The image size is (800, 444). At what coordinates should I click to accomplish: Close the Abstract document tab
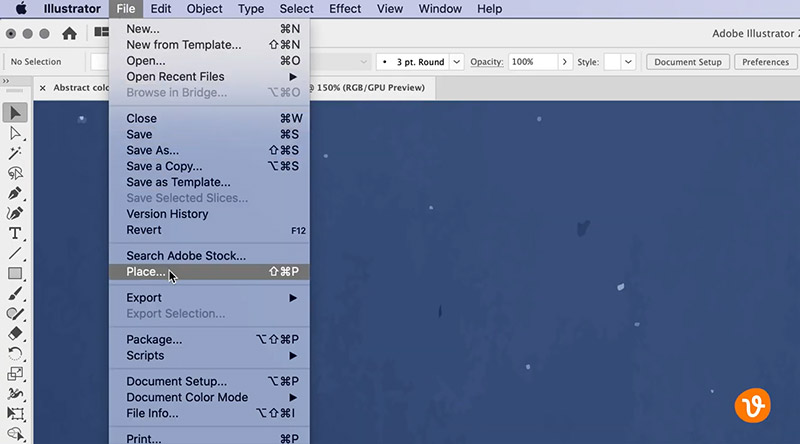pos(43,88)
